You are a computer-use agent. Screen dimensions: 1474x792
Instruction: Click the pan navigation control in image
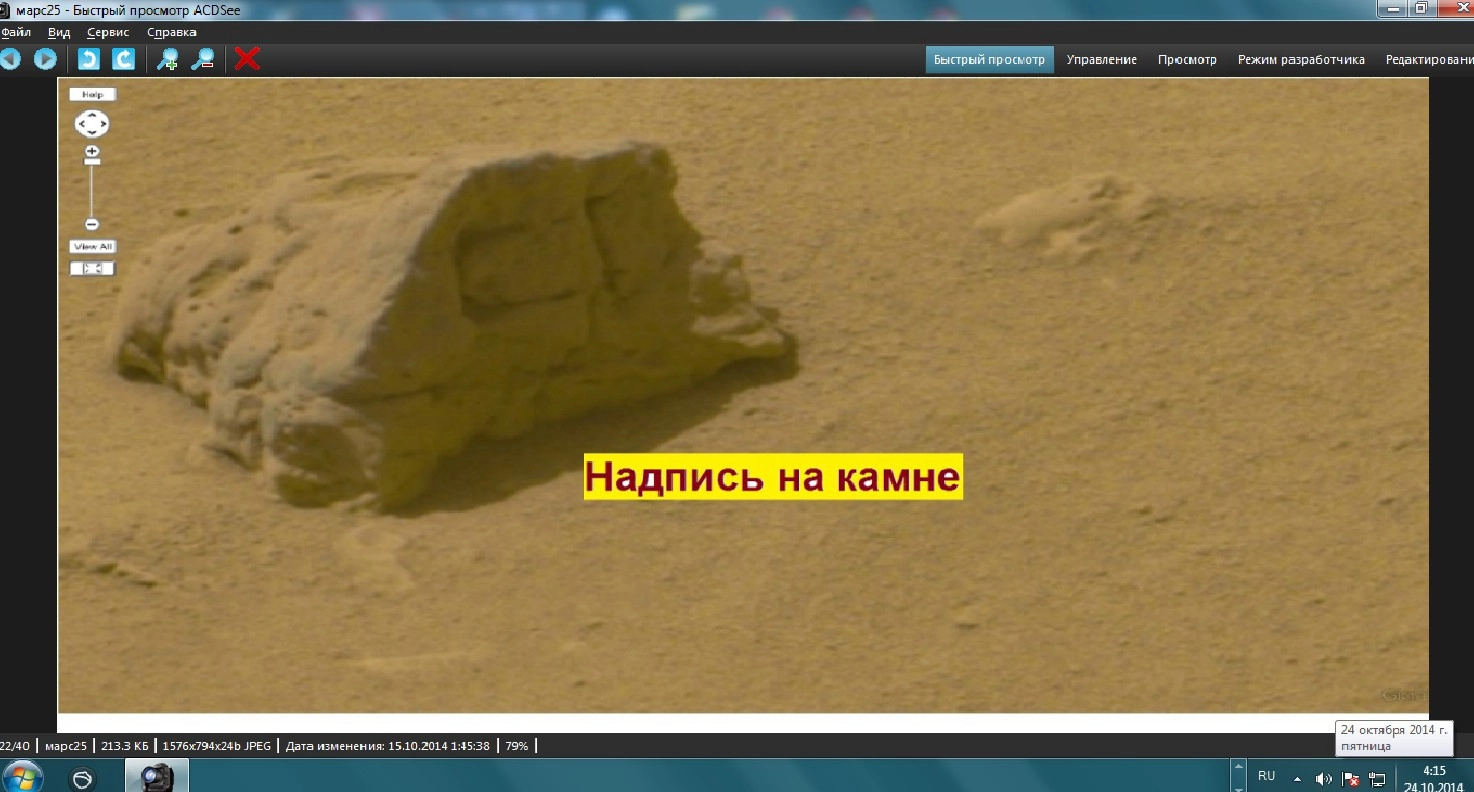pos(92,124)
